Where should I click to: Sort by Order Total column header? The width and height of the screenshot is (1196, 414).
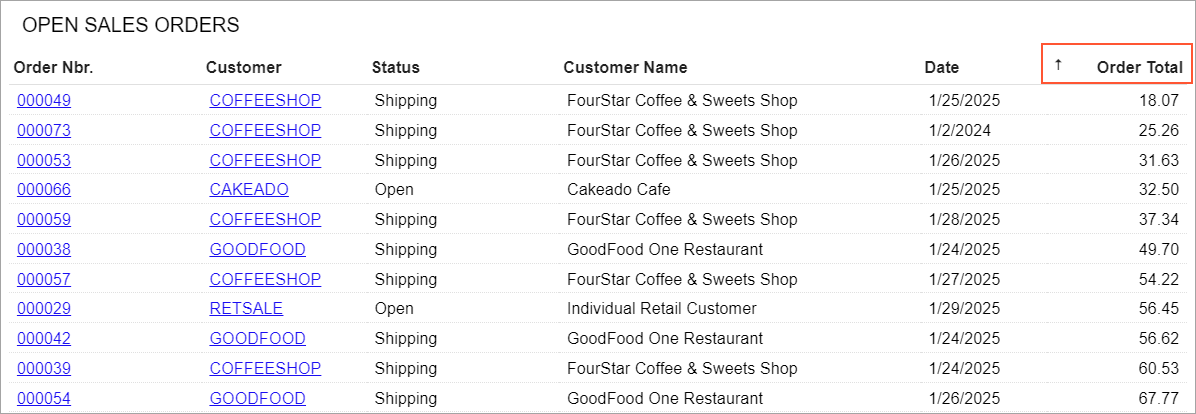tap(1139, 68)
